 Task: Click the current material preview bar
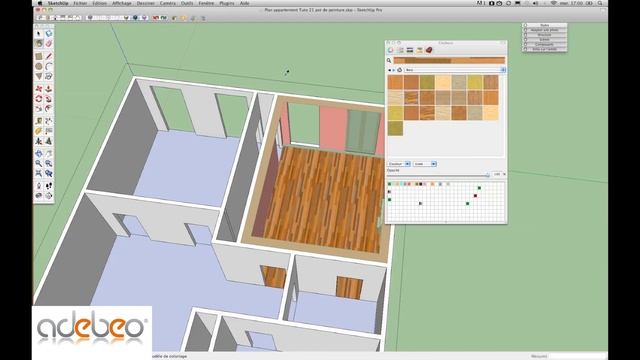click(449, 60)
